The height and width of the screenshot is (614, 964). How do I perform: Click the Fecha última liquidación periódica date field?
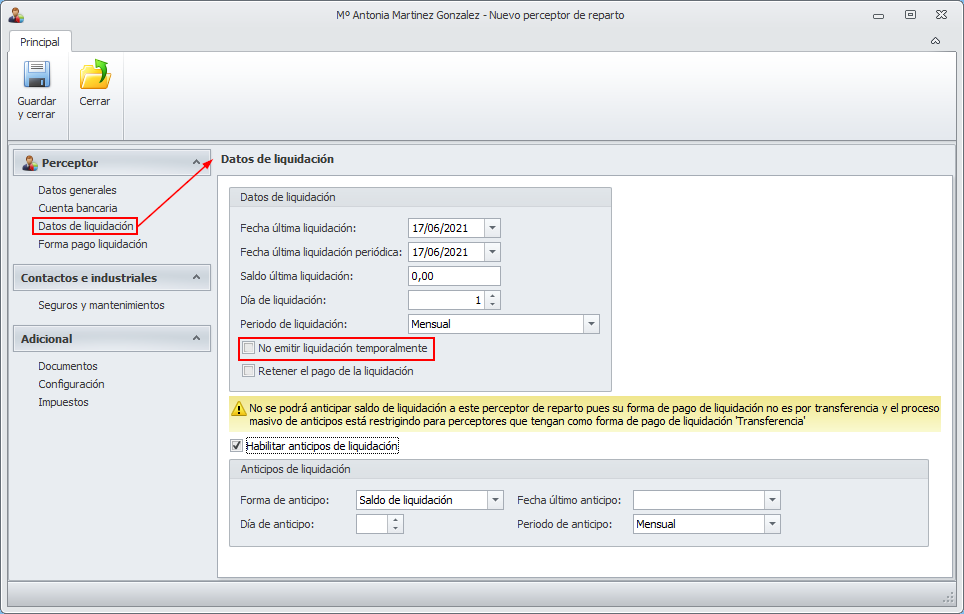tap(446, 252)
